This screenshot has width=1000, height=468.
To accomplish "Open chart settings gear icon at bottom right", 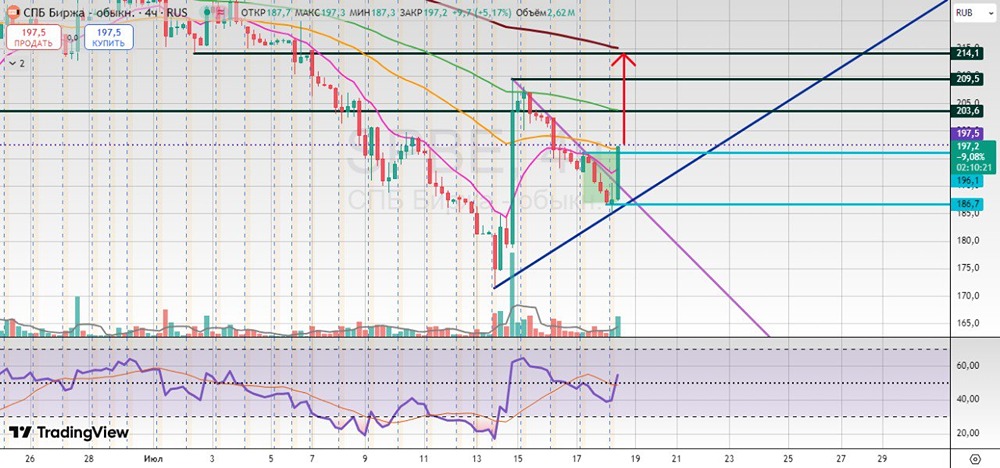I will click(974, 459).
